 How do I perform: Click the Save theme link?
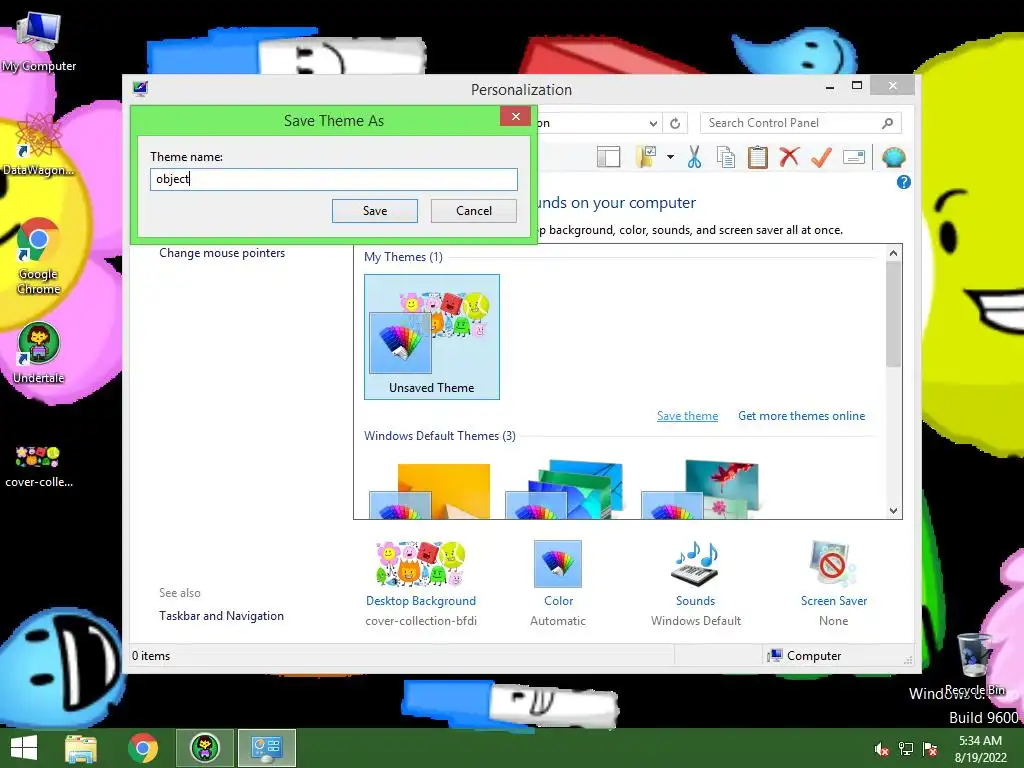pos(687,416)
